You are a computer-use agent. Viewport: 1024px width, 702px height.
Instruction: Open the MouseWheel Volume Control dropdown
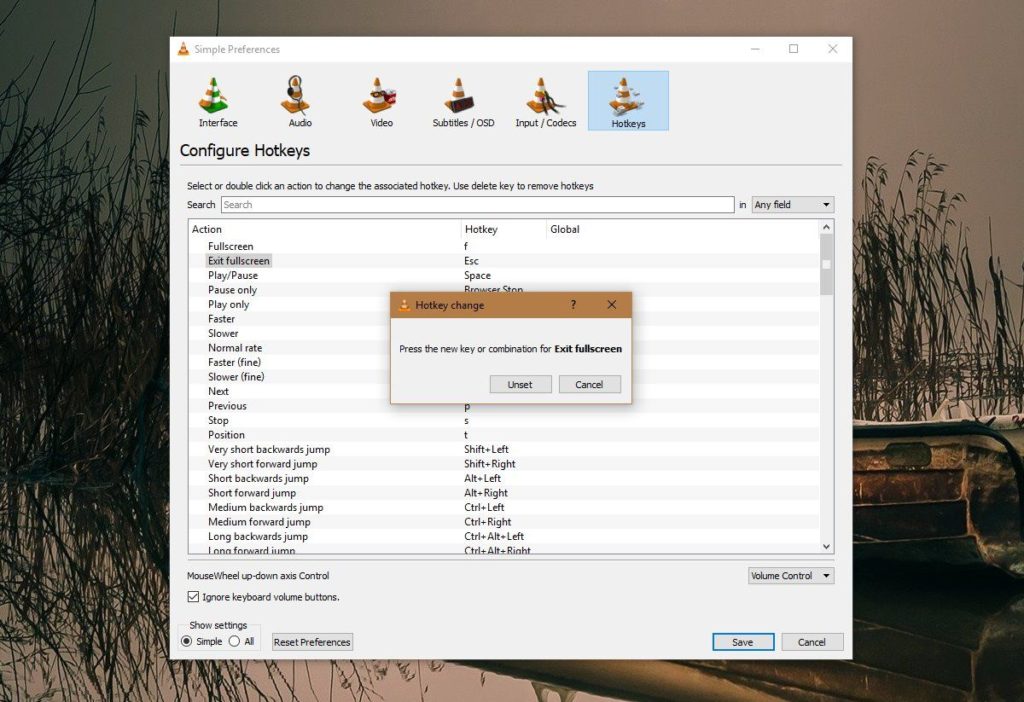(x=790, y=575)
